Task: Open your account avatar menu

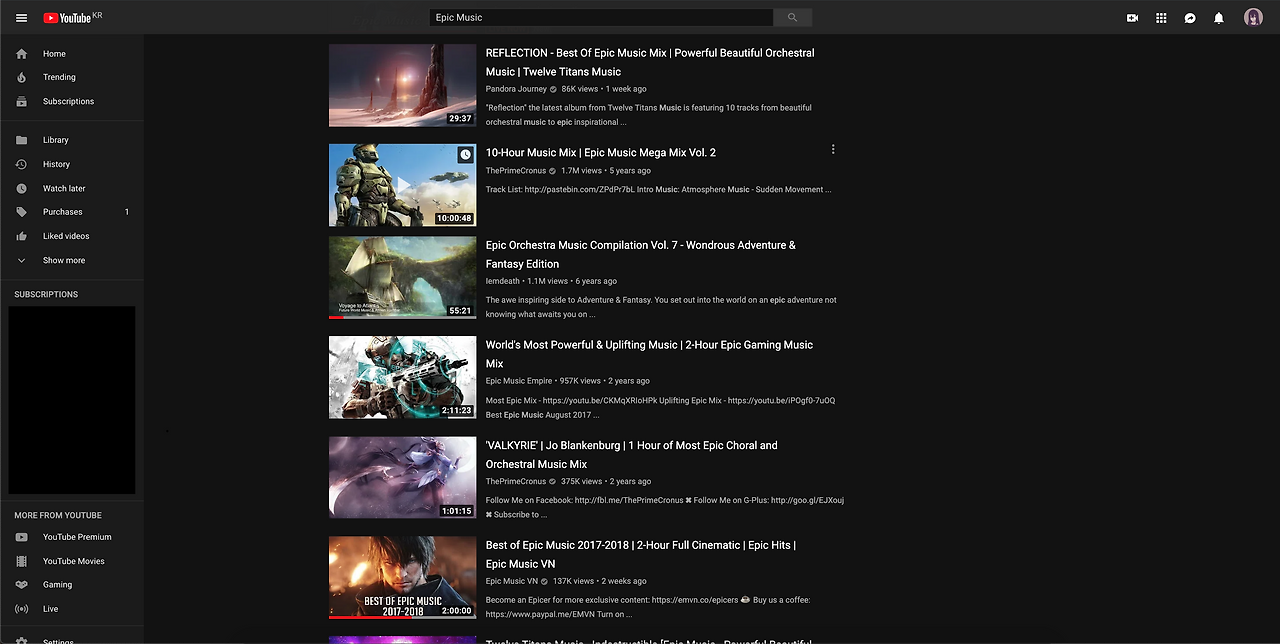Action: coord(1253,17)
